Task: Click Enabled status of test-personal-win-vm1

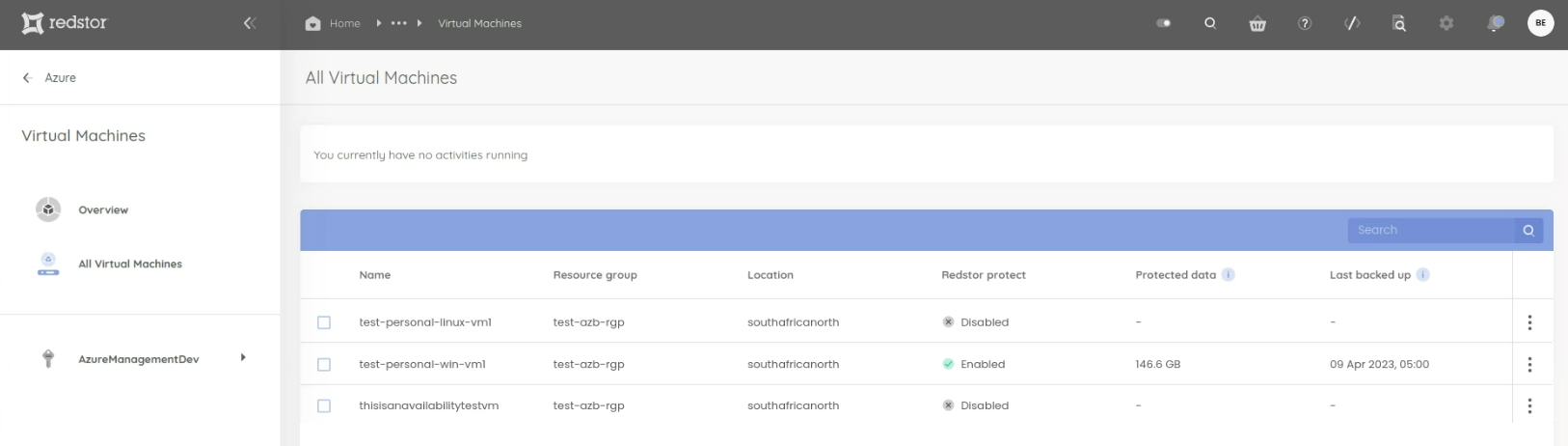Action: (x=974, y=364)
